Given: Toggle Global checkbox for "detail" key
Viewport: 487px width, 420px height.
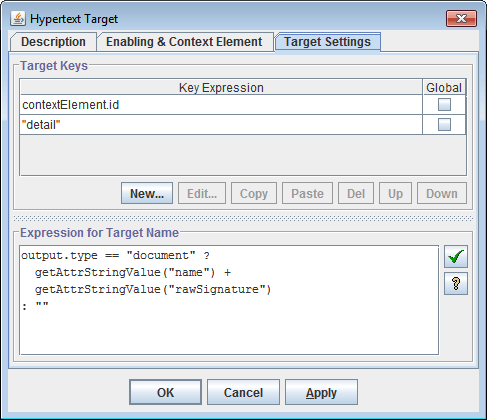Looking at the screenshot, I should 444,125.
